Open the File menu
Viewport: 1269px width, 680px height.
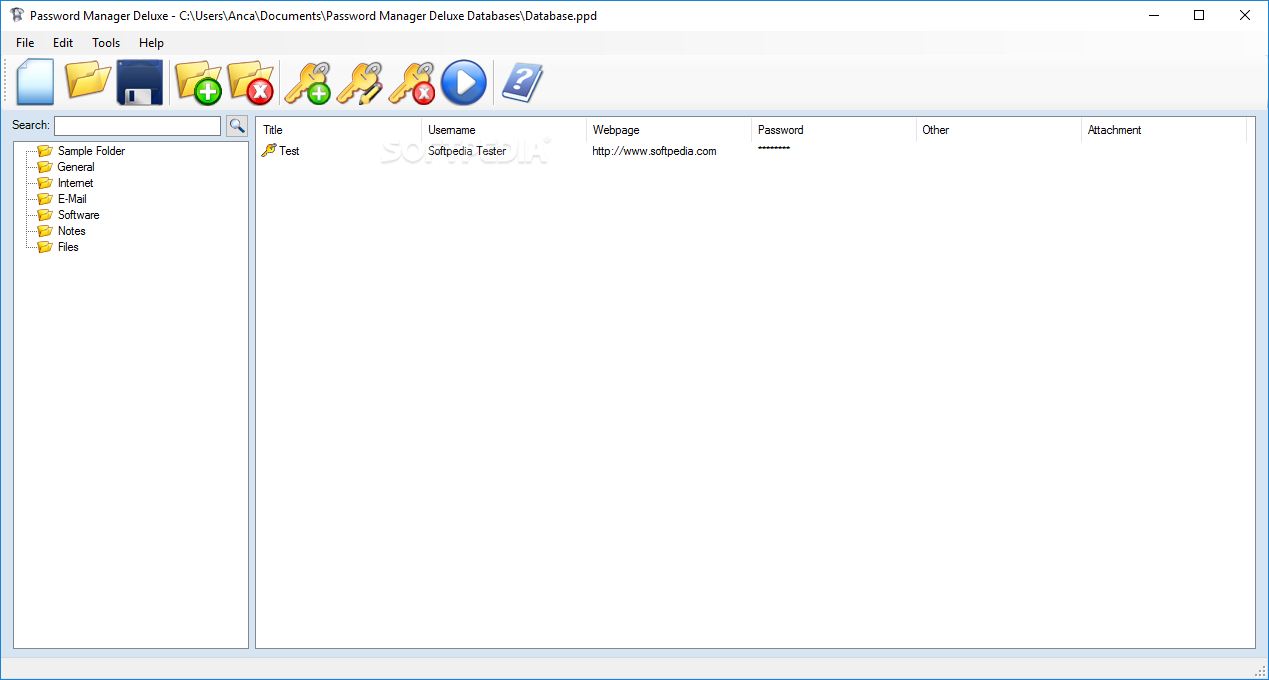click(25, 43)
